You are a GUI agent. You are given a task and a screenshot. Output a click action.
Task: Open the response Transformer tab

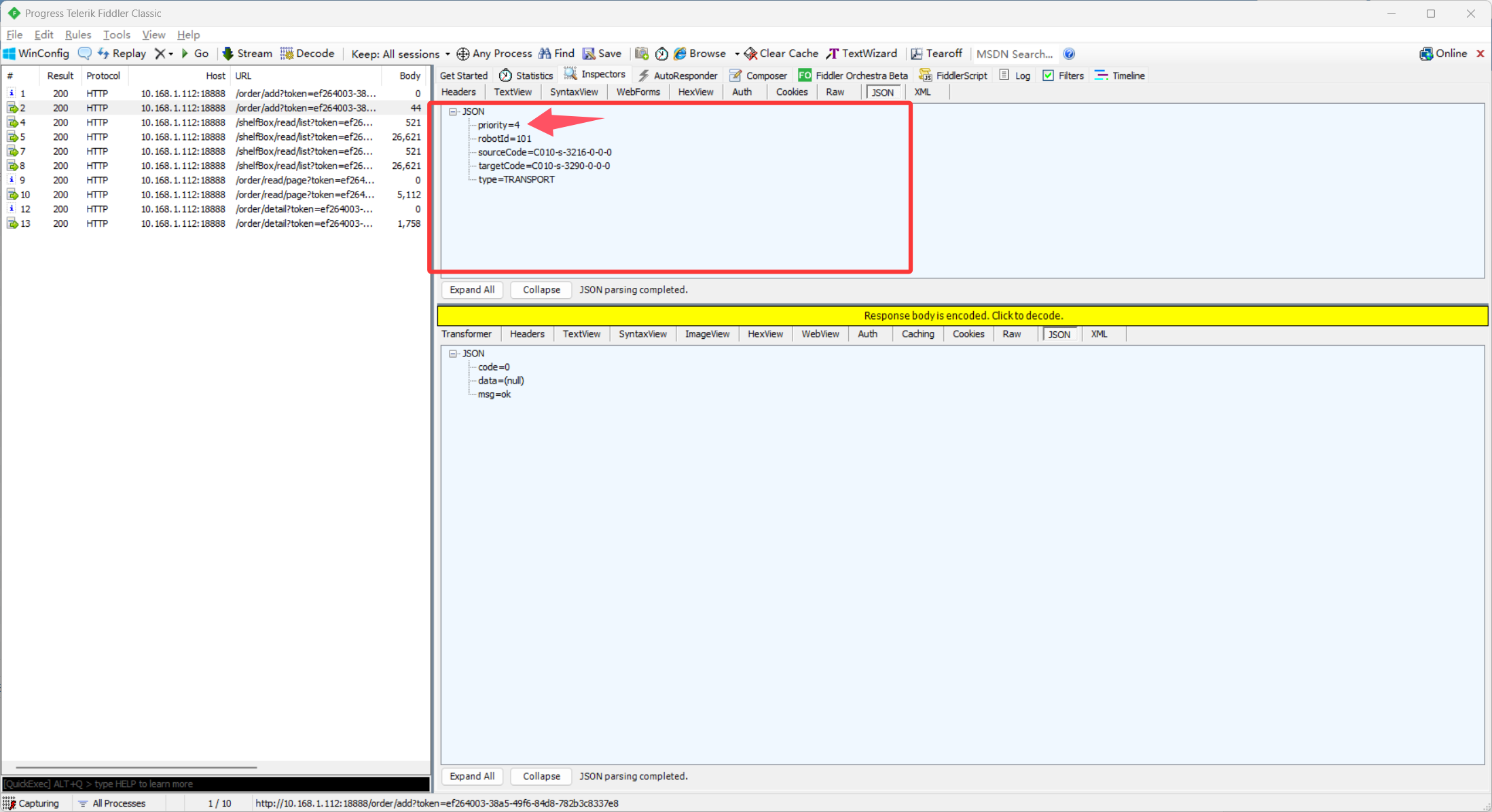coord(466,334)
